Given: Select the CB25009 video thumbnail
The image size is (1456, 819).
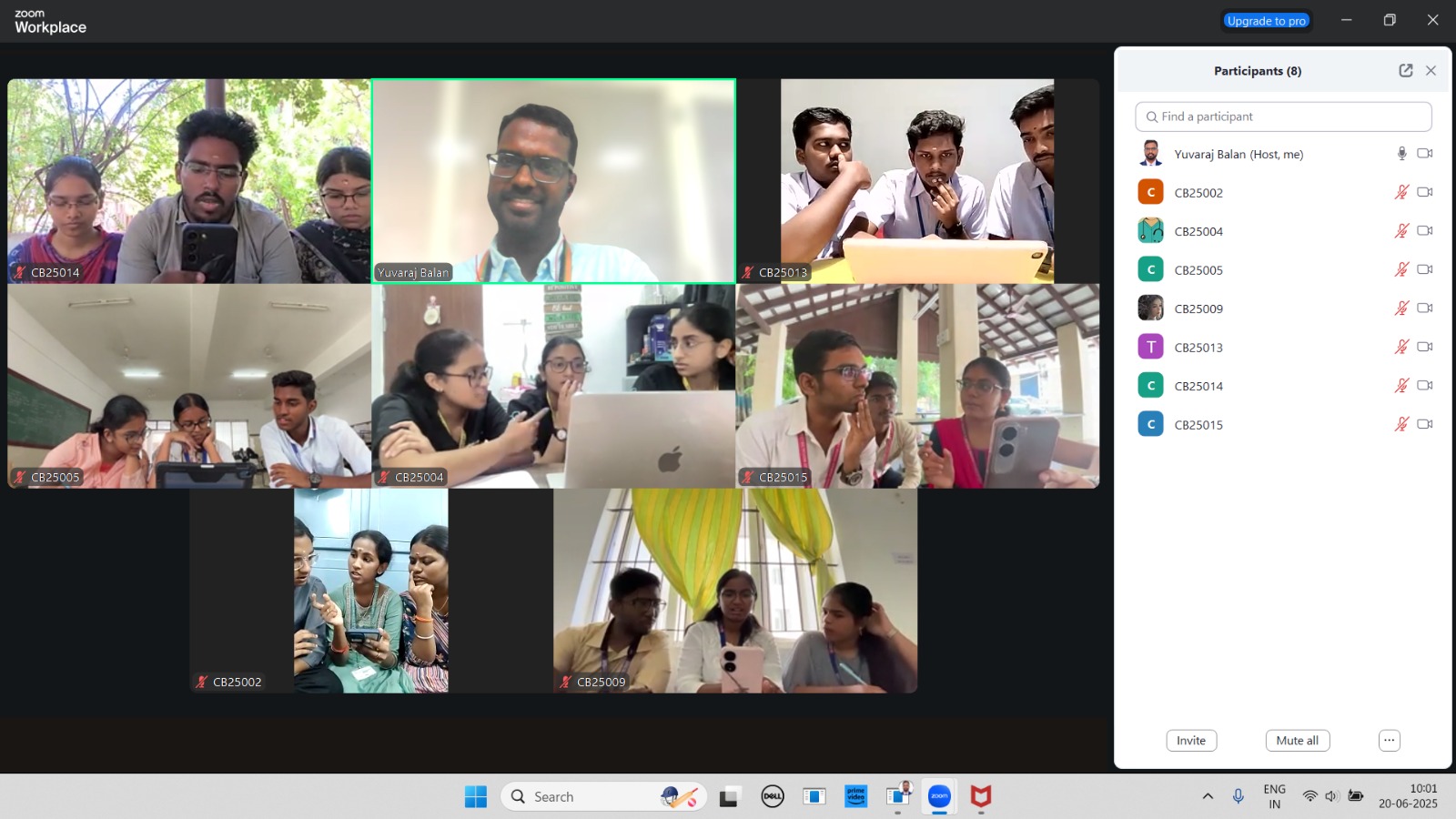Looking at the screenshot, I should (x=735, y=591).
